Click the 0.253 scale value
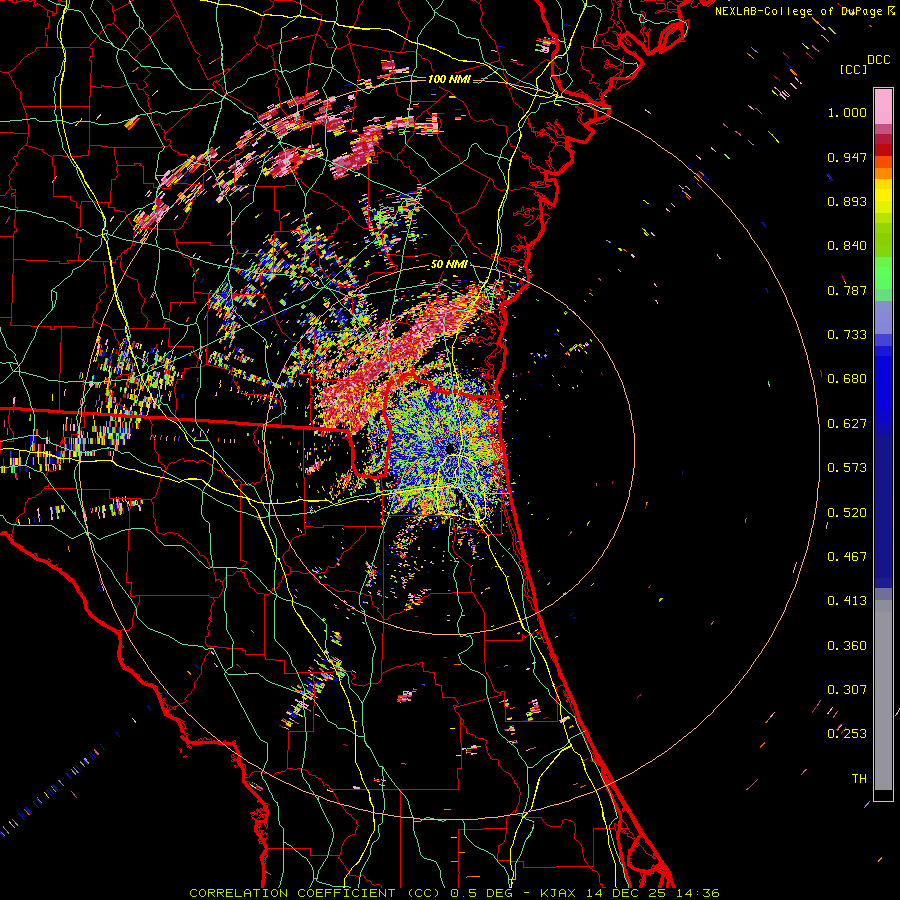This screenshot has width=900, height=900. (x=847, y=734)
